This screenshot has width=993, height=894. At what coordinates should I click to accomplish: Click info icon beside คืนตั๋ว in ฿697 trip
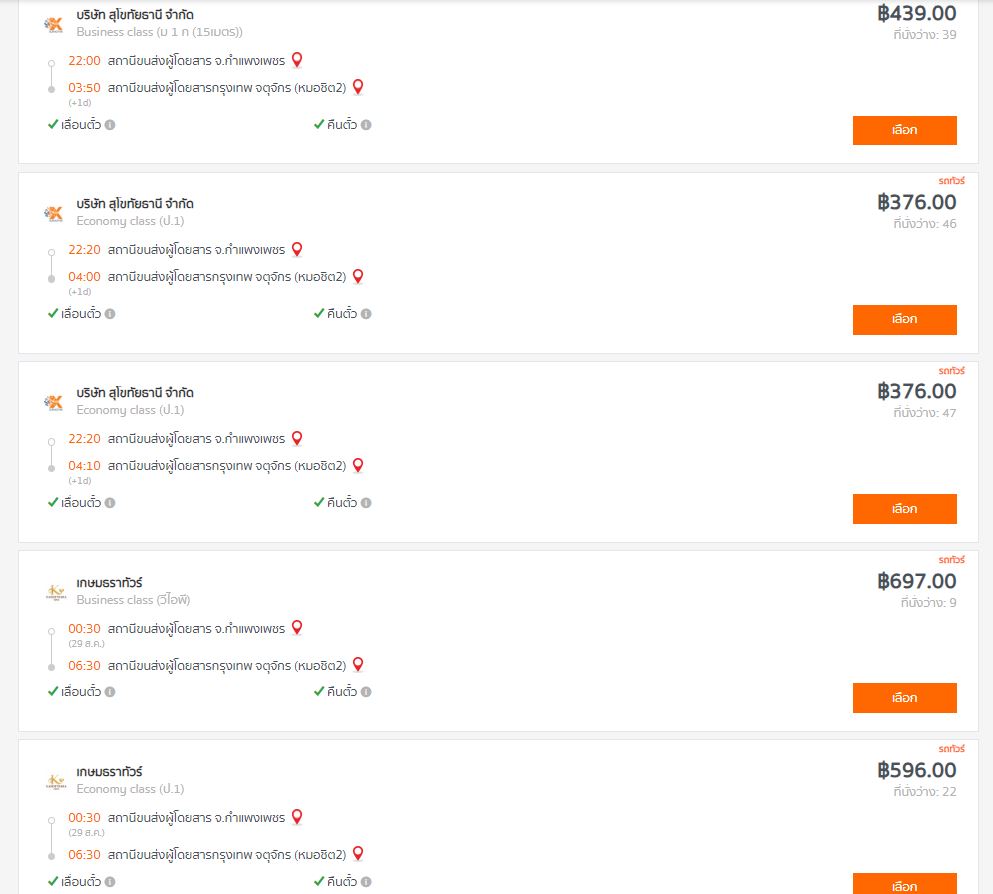[x=366, y=691]
